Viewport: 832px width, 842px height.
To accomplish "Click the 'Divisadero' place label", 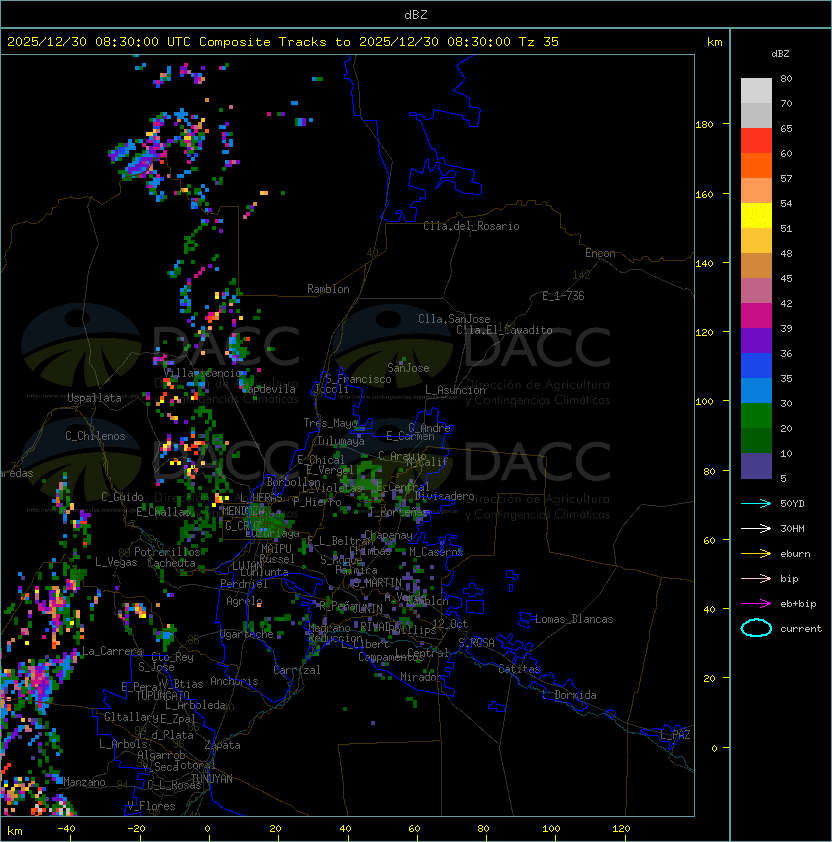I will point(444,496).
